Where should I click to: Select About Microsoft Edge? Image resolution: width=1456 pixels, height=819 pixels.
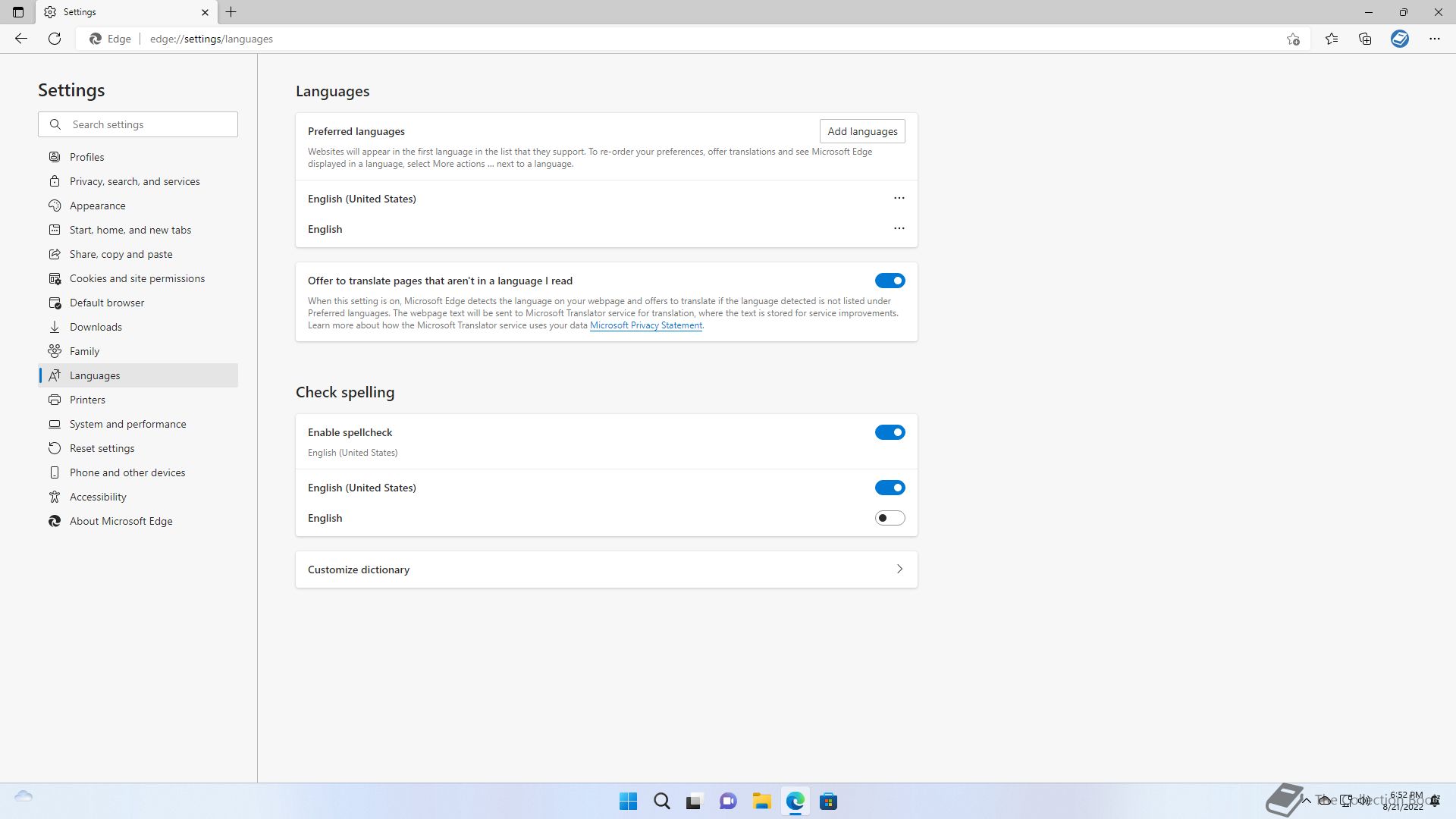coord(138,521)
